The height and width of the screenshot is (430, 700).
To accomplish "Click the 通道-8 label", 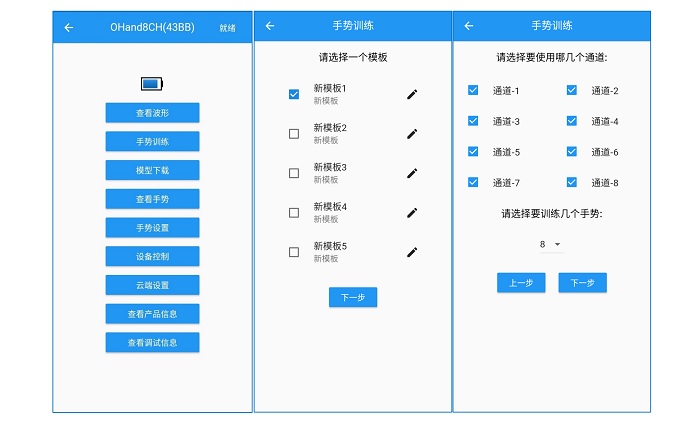I will pyautogui.click(x=604, y=183).
